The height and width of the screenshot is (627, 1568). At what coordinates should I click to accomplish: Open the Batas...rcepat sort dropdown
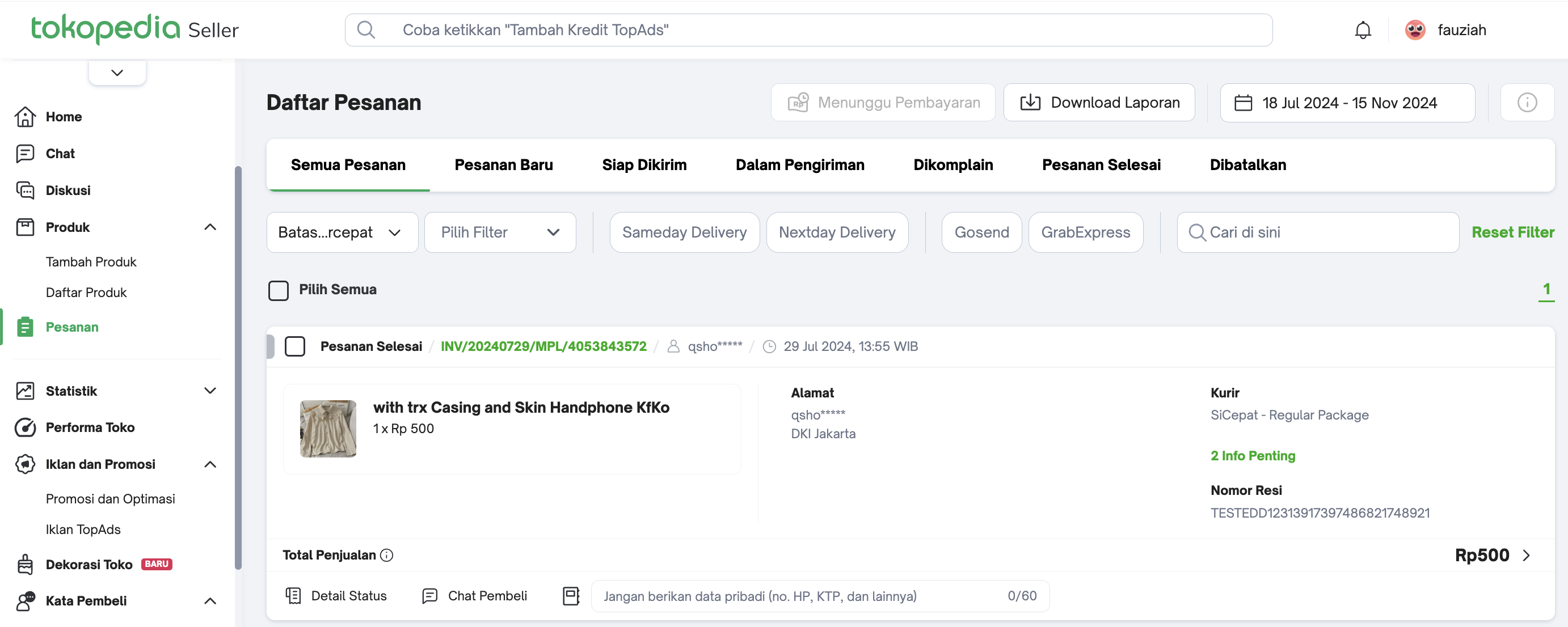point(342,232)
